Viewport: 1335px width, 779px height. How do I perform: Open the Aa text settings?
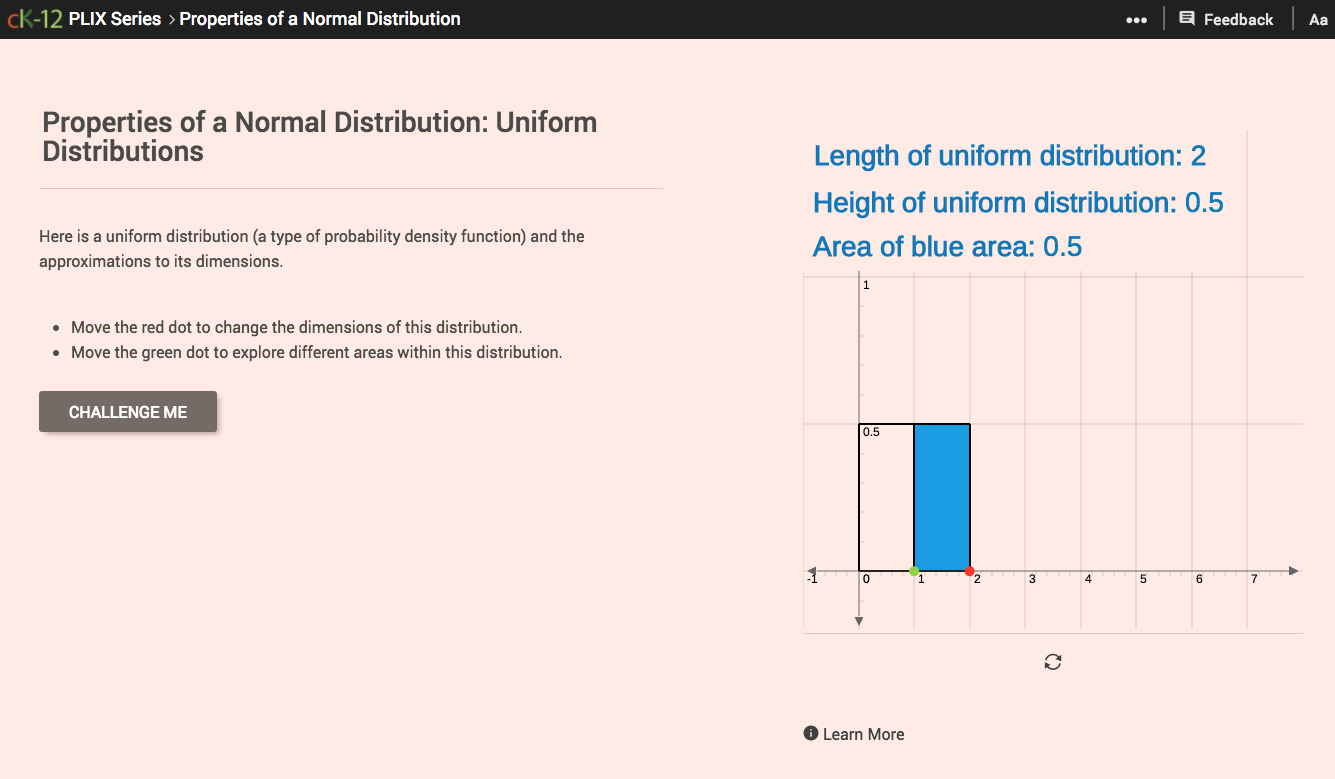[x=1318, y=18]
